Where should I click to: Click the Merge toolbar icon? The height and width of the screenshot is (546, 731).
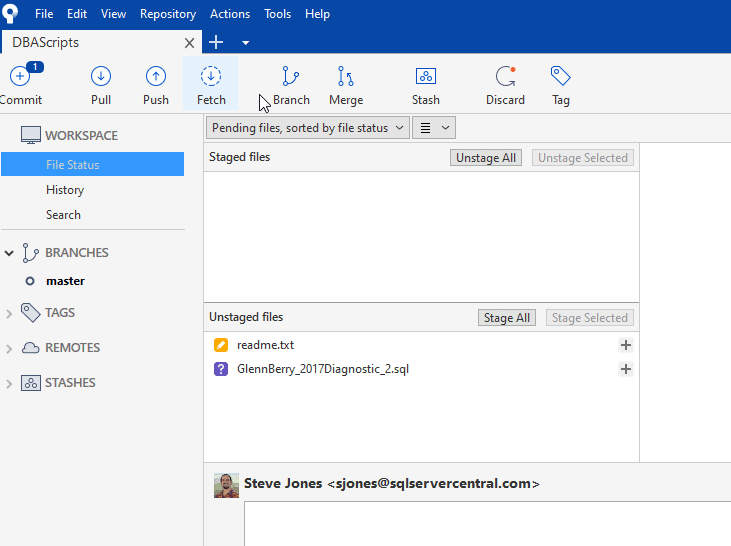[346, 78]
